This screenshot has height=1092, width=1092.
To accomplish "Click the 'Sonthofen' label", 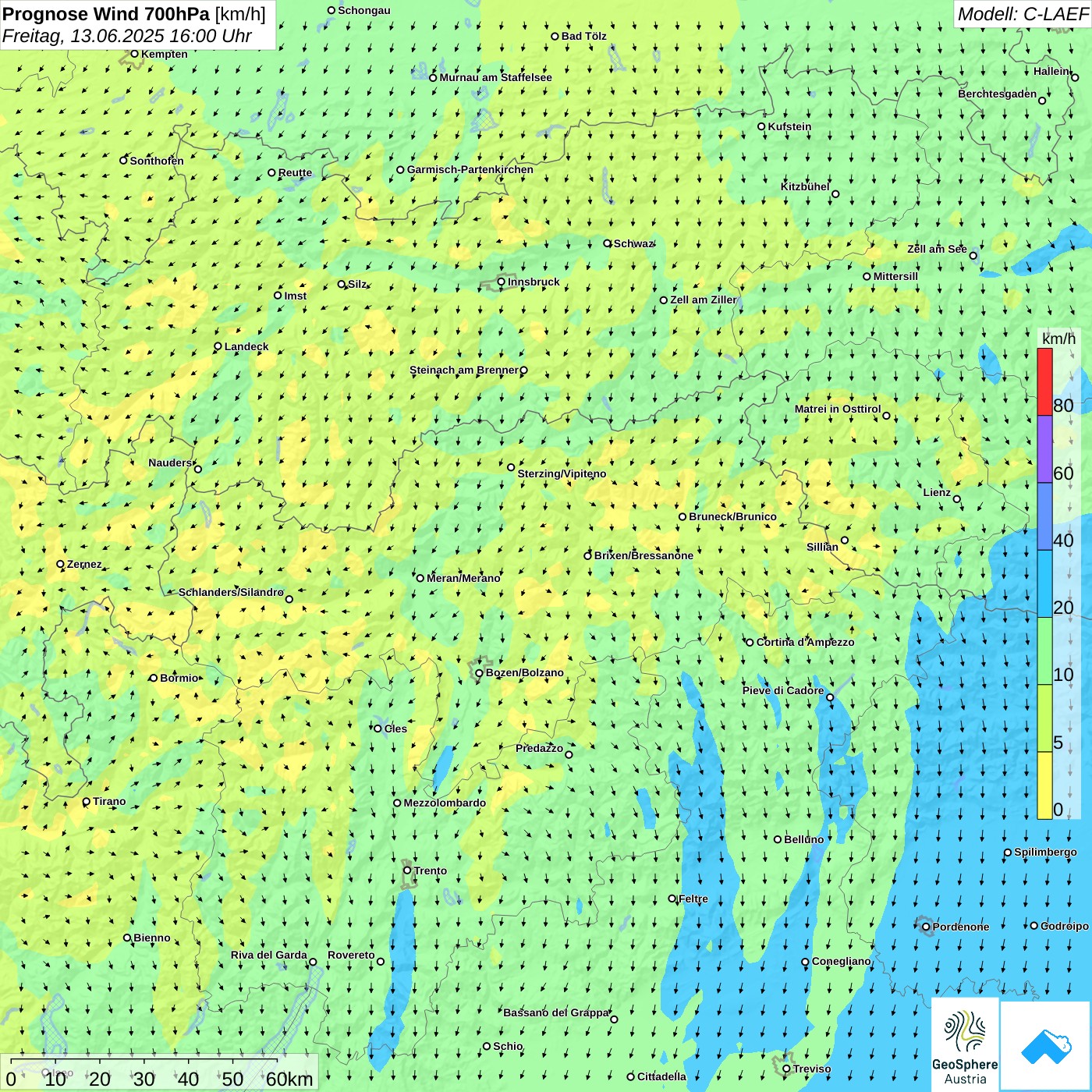I will pyautogui.click(x=157, y=161).
